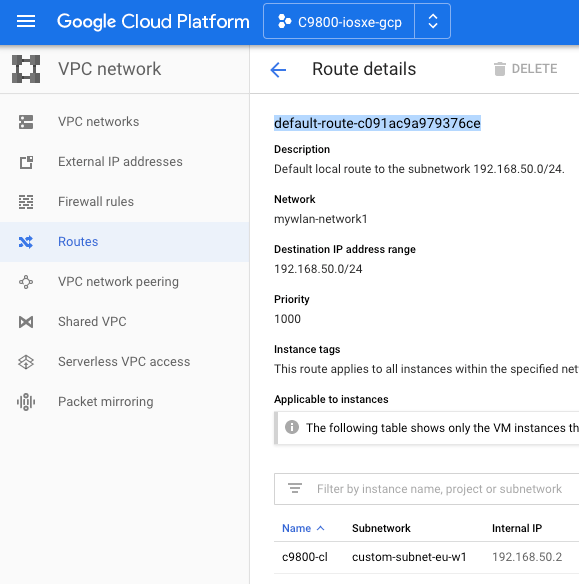Click the Priority field label
The width and height of the screenshot is (579, 584).
(x=292, y=299)
